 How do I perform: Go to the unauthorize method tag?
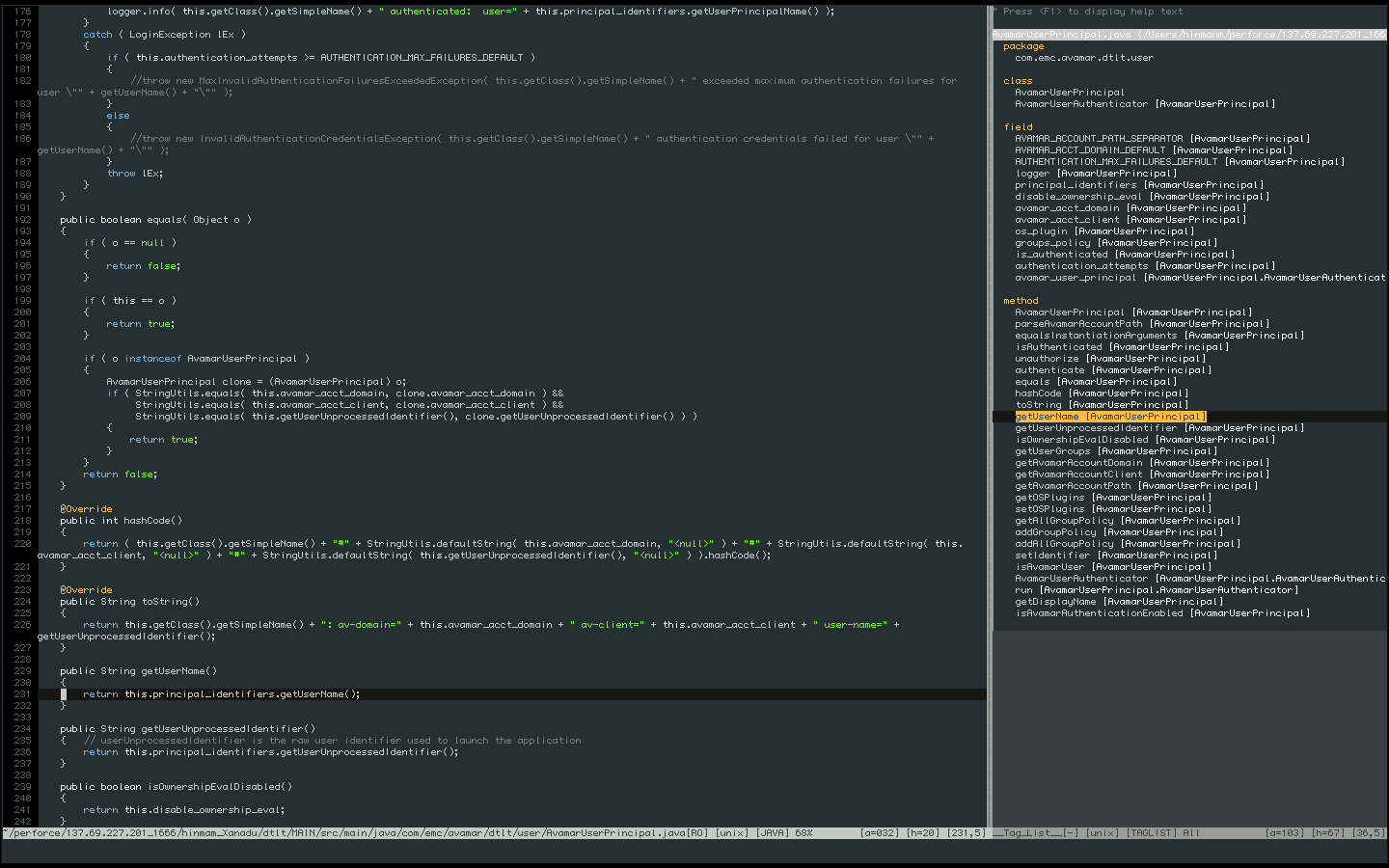[1110, 359]
